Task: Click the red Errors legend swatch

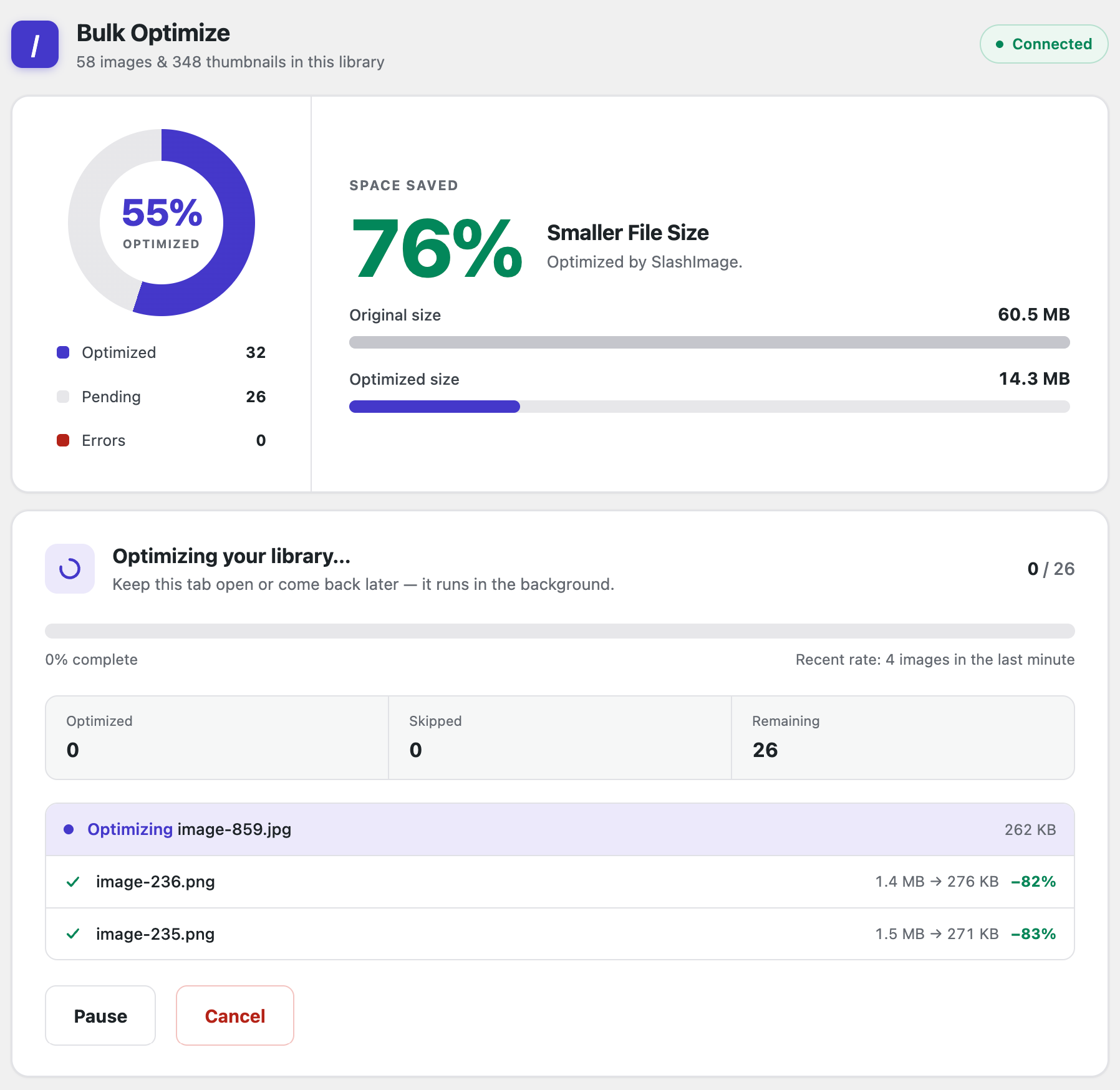Action: [63, 440]
